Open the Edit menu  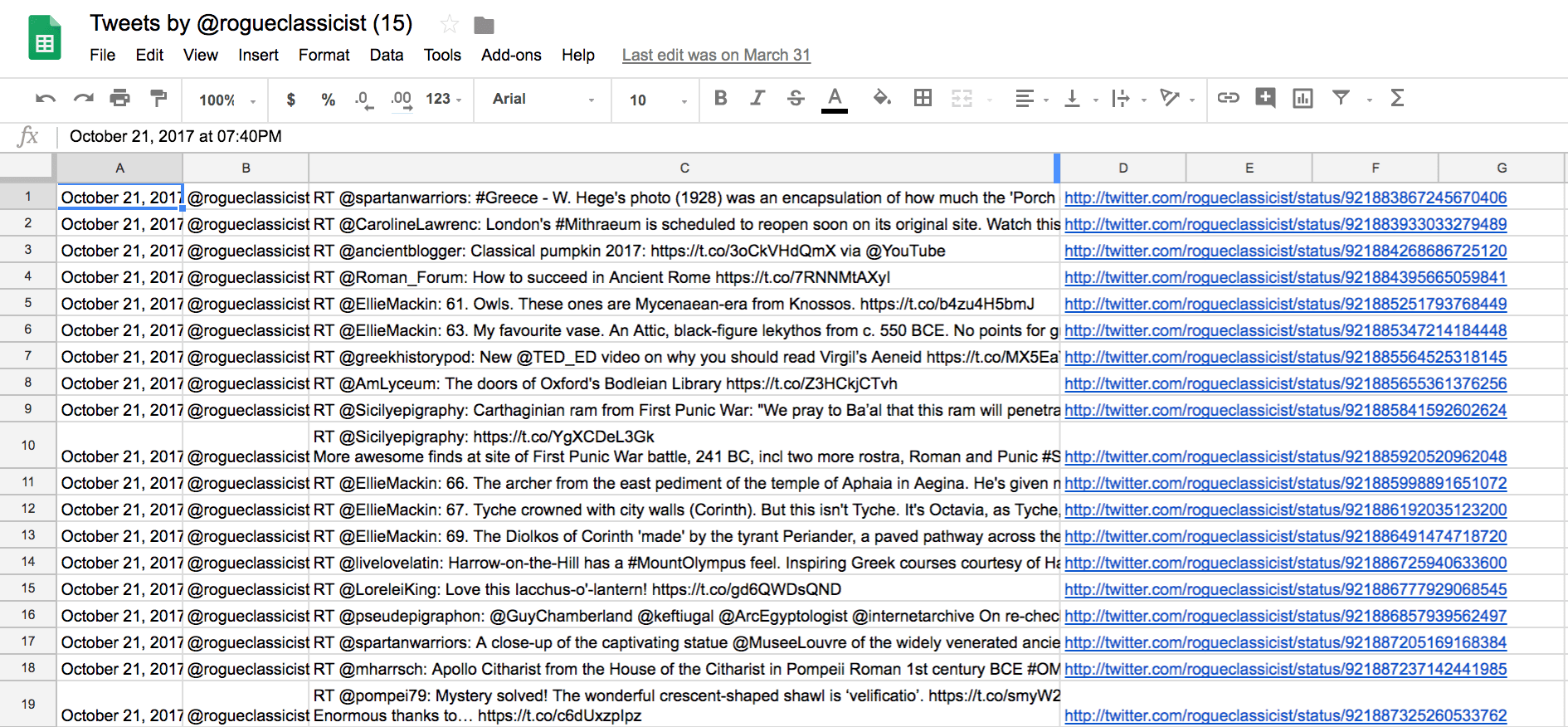pyautogui.click(x=149, y=55)
